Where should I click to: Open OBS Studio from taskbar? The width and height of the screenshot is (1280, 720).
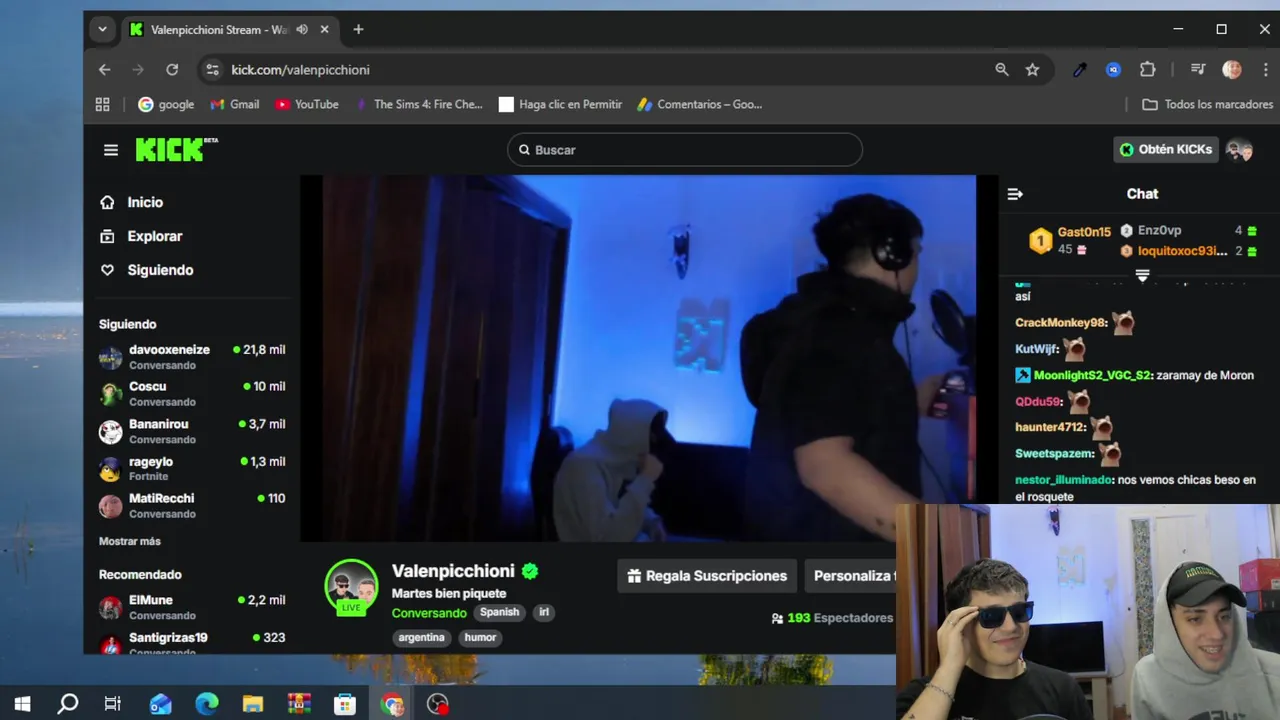438,704
